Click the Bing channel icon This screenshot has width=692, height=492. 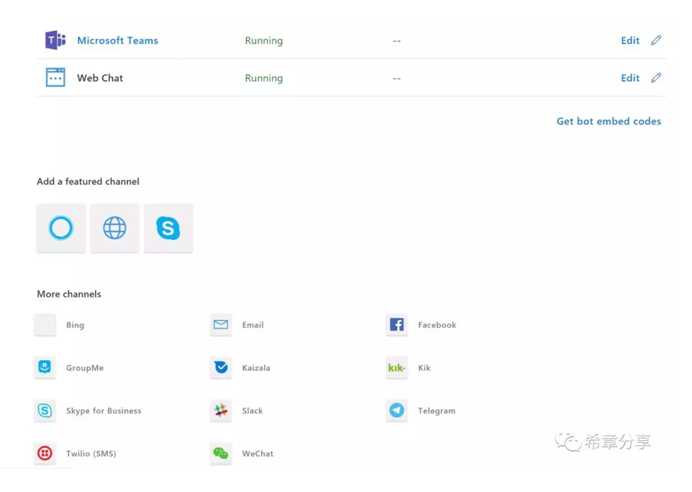pos(45,325)
